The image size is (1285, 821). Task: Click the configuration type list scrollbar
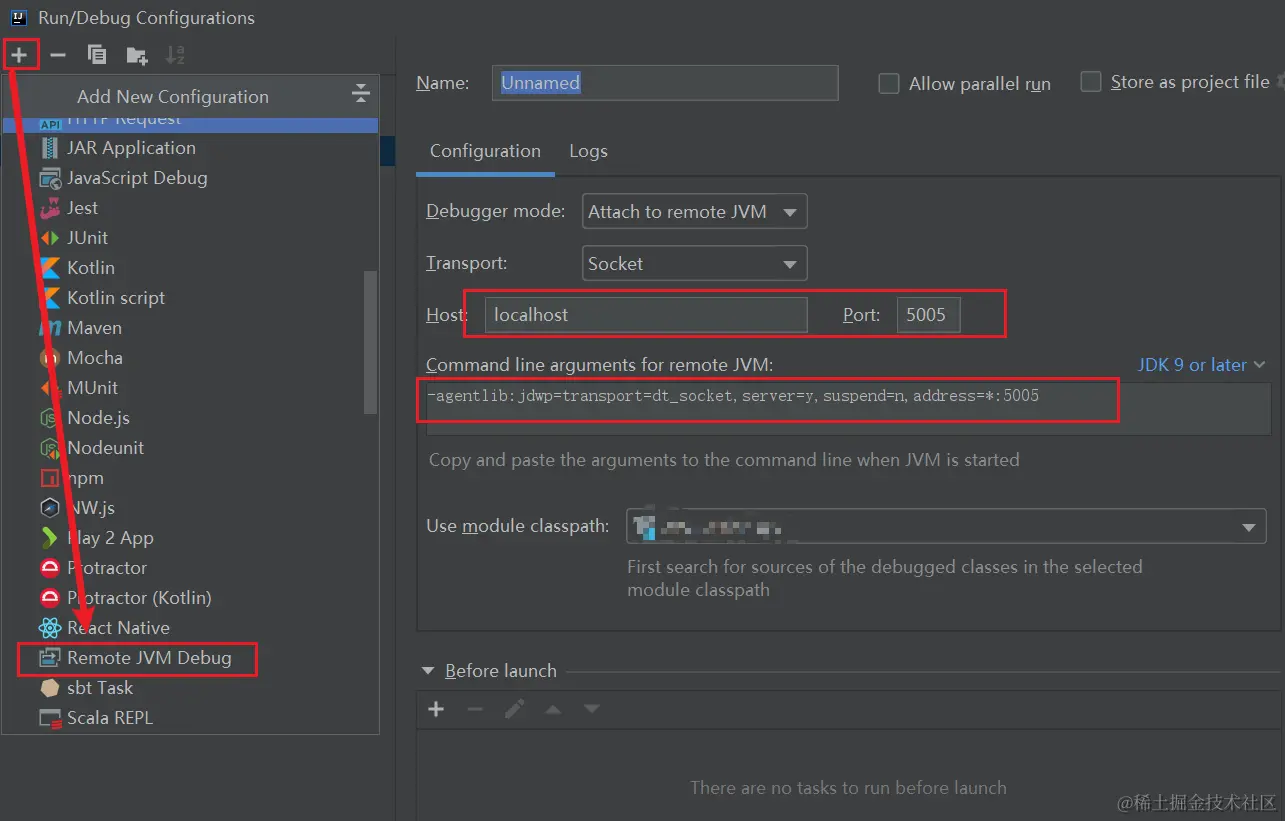pos(370,342)
